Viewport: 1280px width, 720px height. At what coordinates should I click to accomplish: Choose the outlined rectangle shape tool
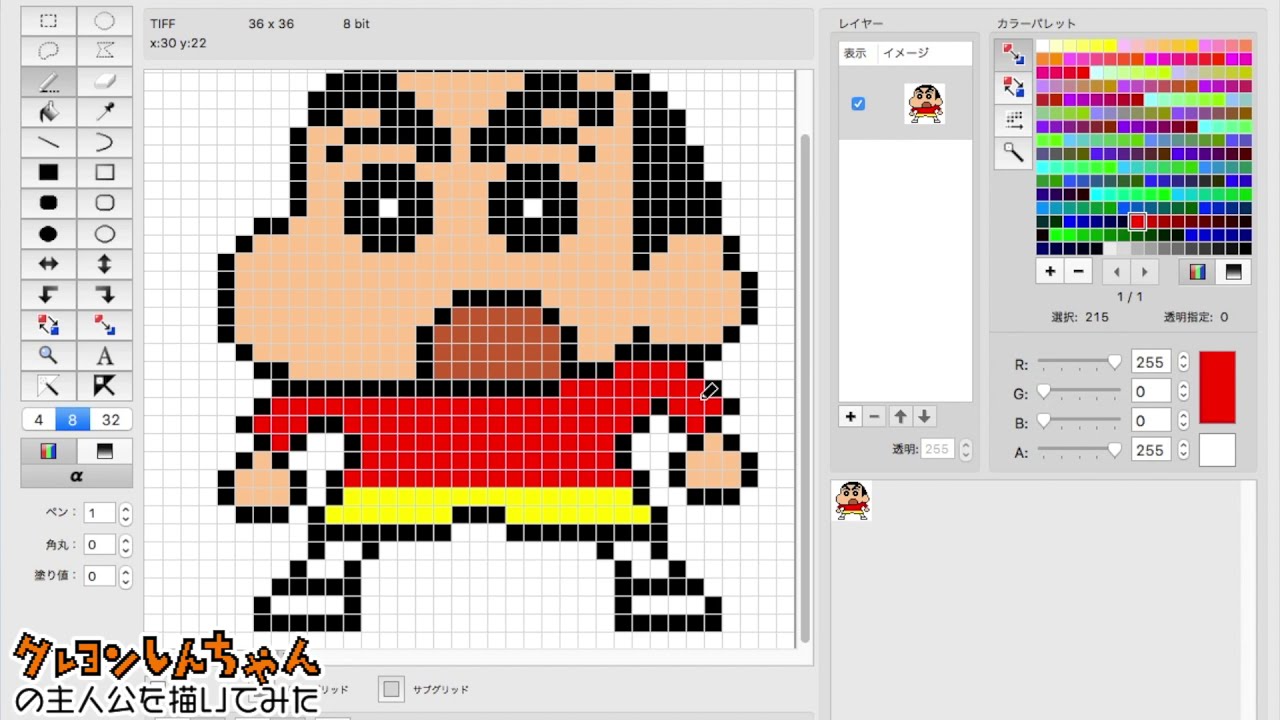tap(104, 173)
